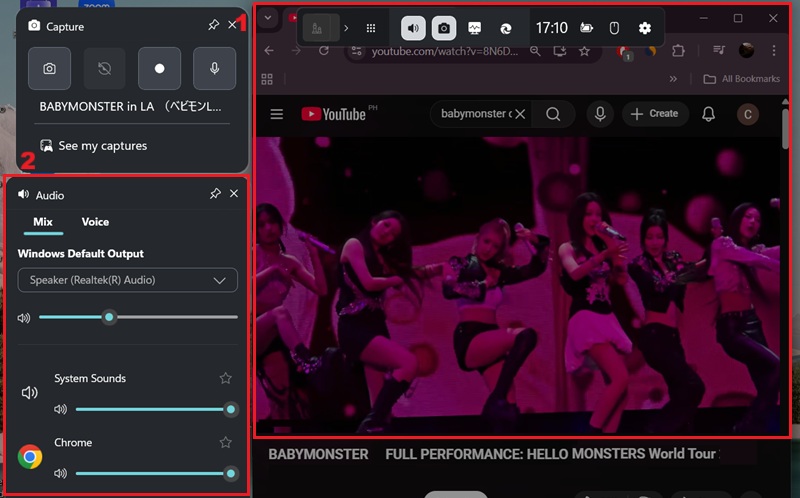The width and height of the screenshot is (800, 498).
Task: Open the Performance widget in Game Bar
Action: (x=474, y=28)
